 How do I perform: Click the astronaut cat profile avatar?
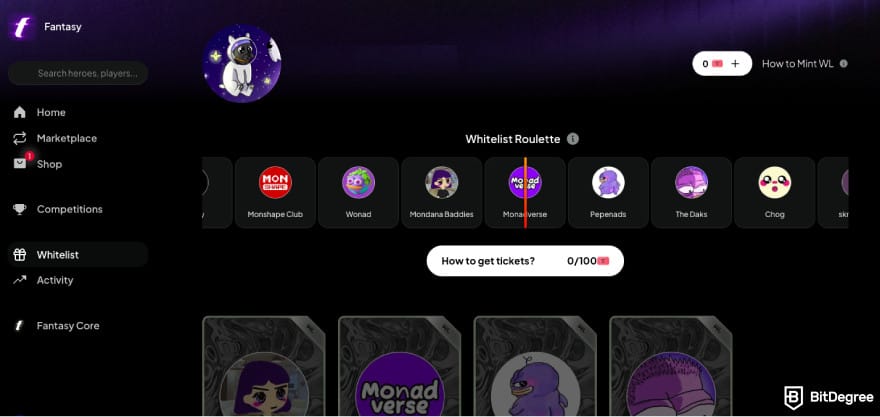coord(242,63)
